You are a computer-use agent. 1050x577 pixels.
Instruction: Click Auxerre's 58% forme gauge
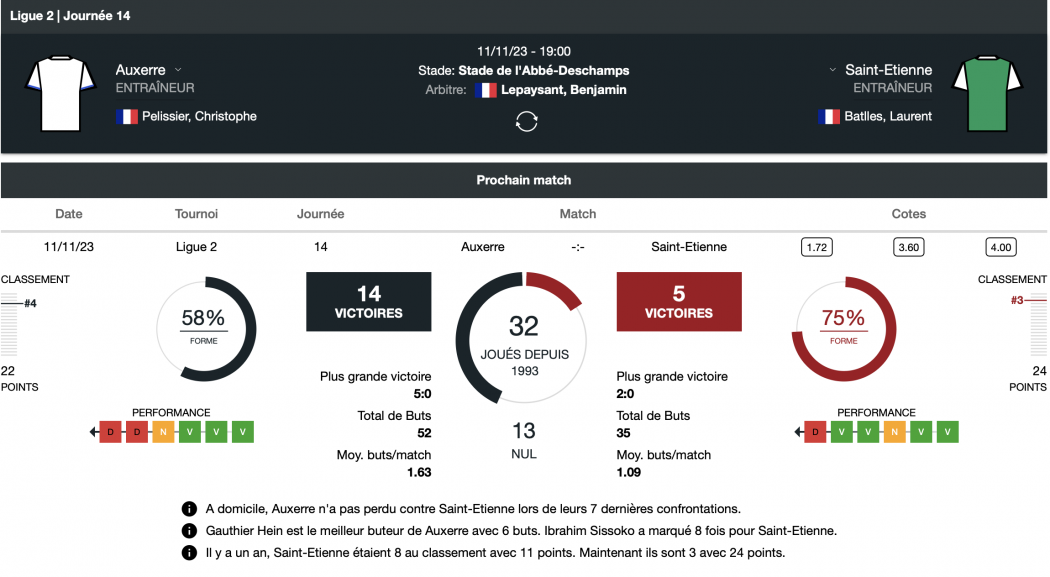[204, 329]
